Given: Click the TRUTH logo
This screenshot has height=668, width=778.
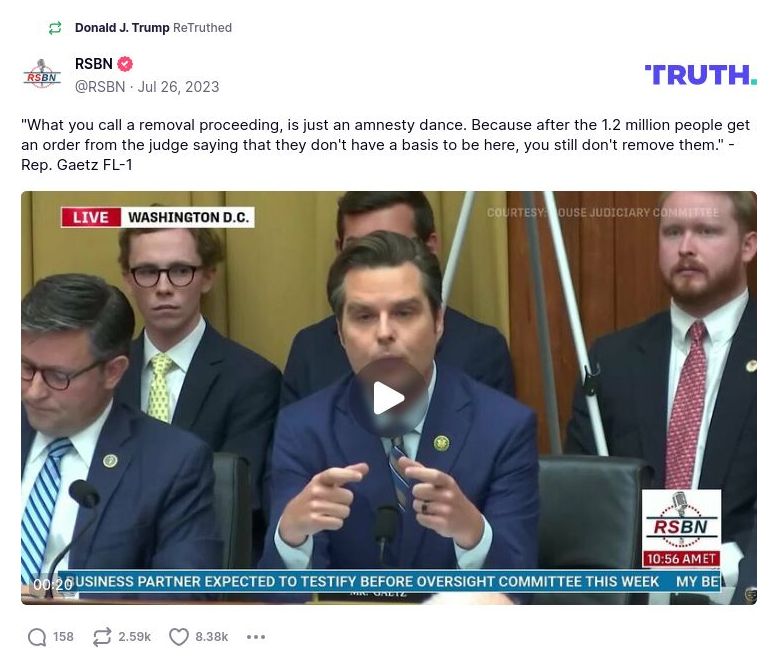Looking at the screenshot, I should click(x=701, y=75).
